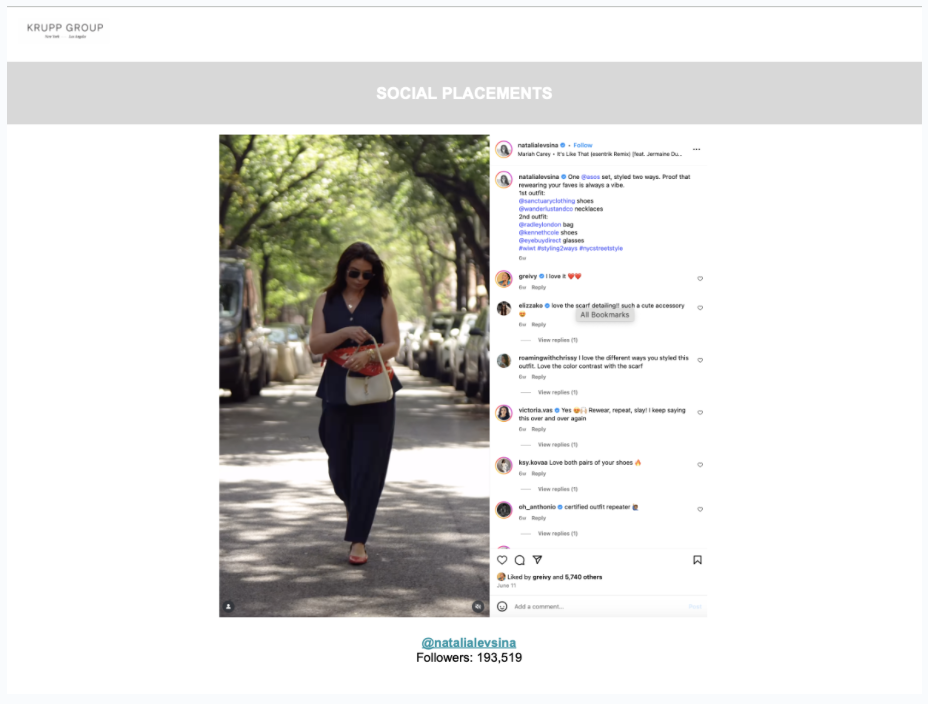The width and height of the screenshot is (928, 704).
Task: Open comments with the speech bubble icon
Action: coord(519,560)
